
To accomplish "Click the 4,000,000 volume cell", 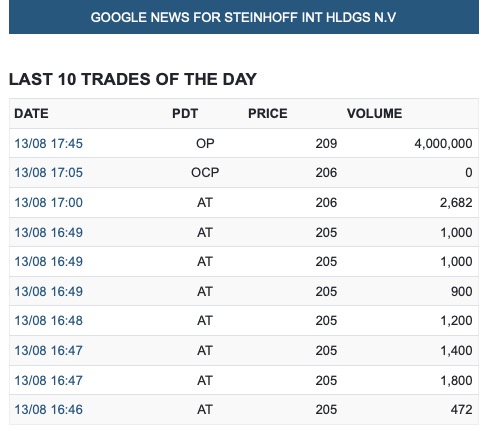I will tap(443, 144).
